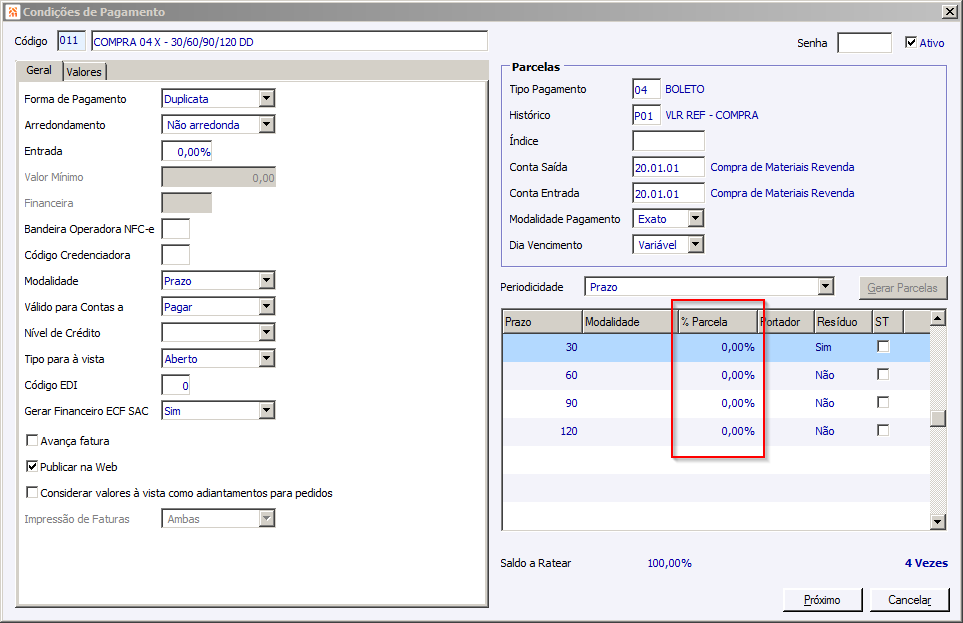Click the Resíduo value Sim in first row

(x=823, y=347)
